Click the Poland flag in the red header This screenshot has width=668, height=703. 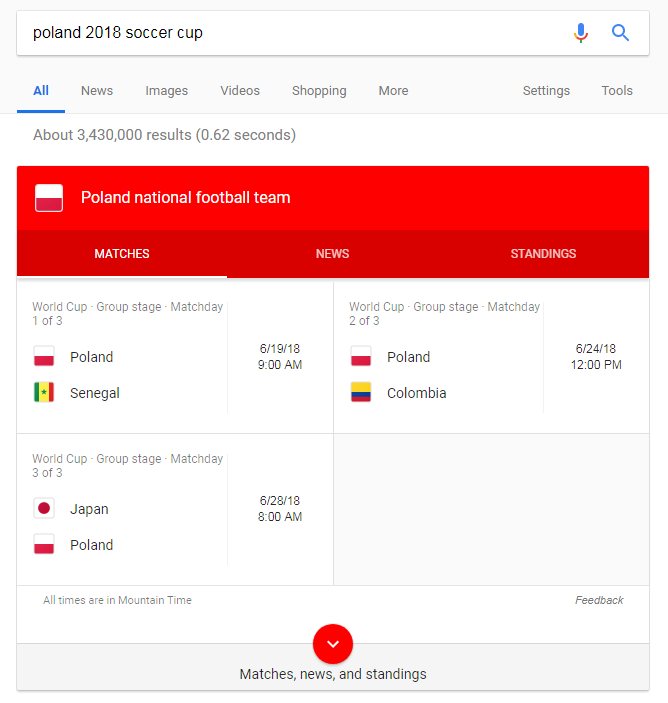tap(49, 198)
